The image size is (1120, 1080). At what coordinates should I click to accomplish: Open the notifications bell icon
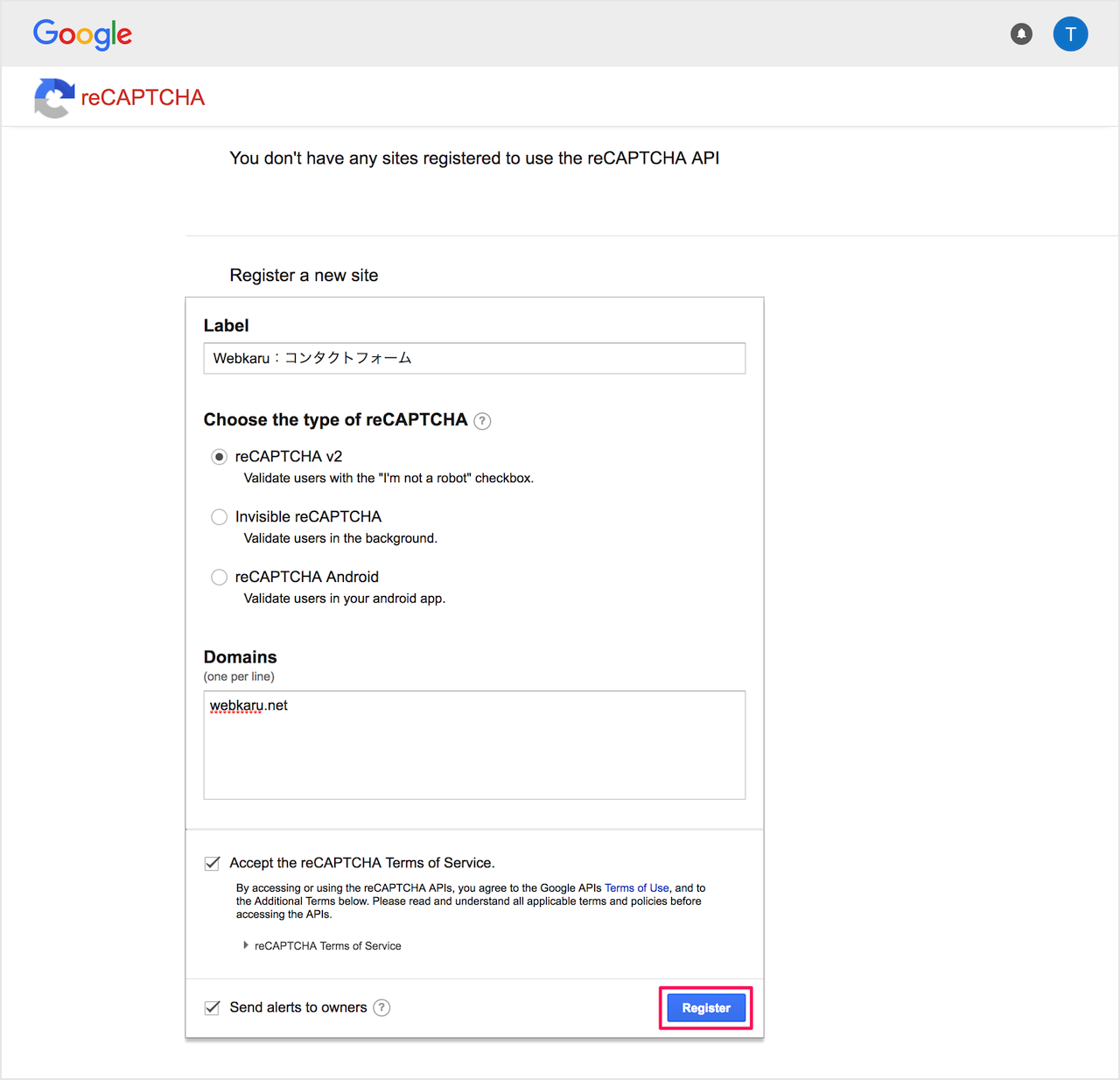point(1021,34)
